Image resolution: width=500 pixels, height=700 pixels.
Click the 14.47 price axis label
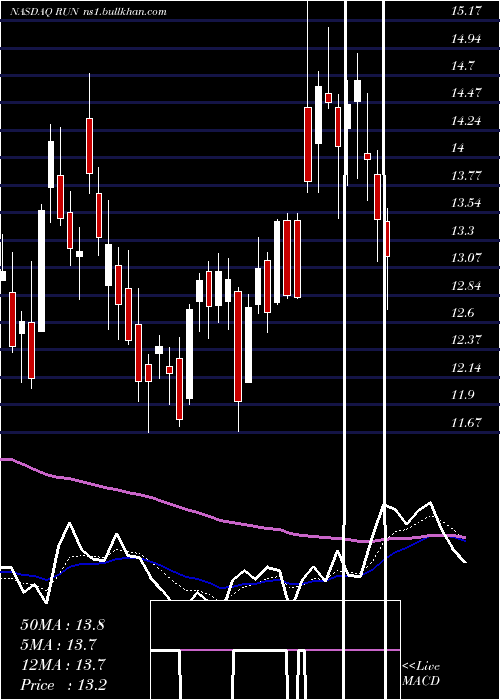pos(466,93)
